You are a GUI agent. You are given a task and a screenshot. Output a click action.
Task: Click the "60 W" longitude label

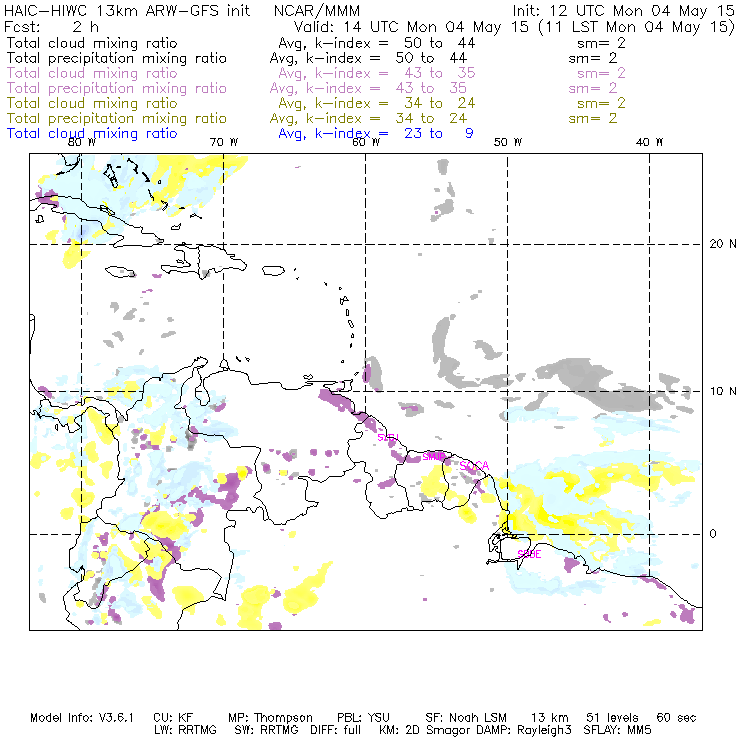(366, 142)
